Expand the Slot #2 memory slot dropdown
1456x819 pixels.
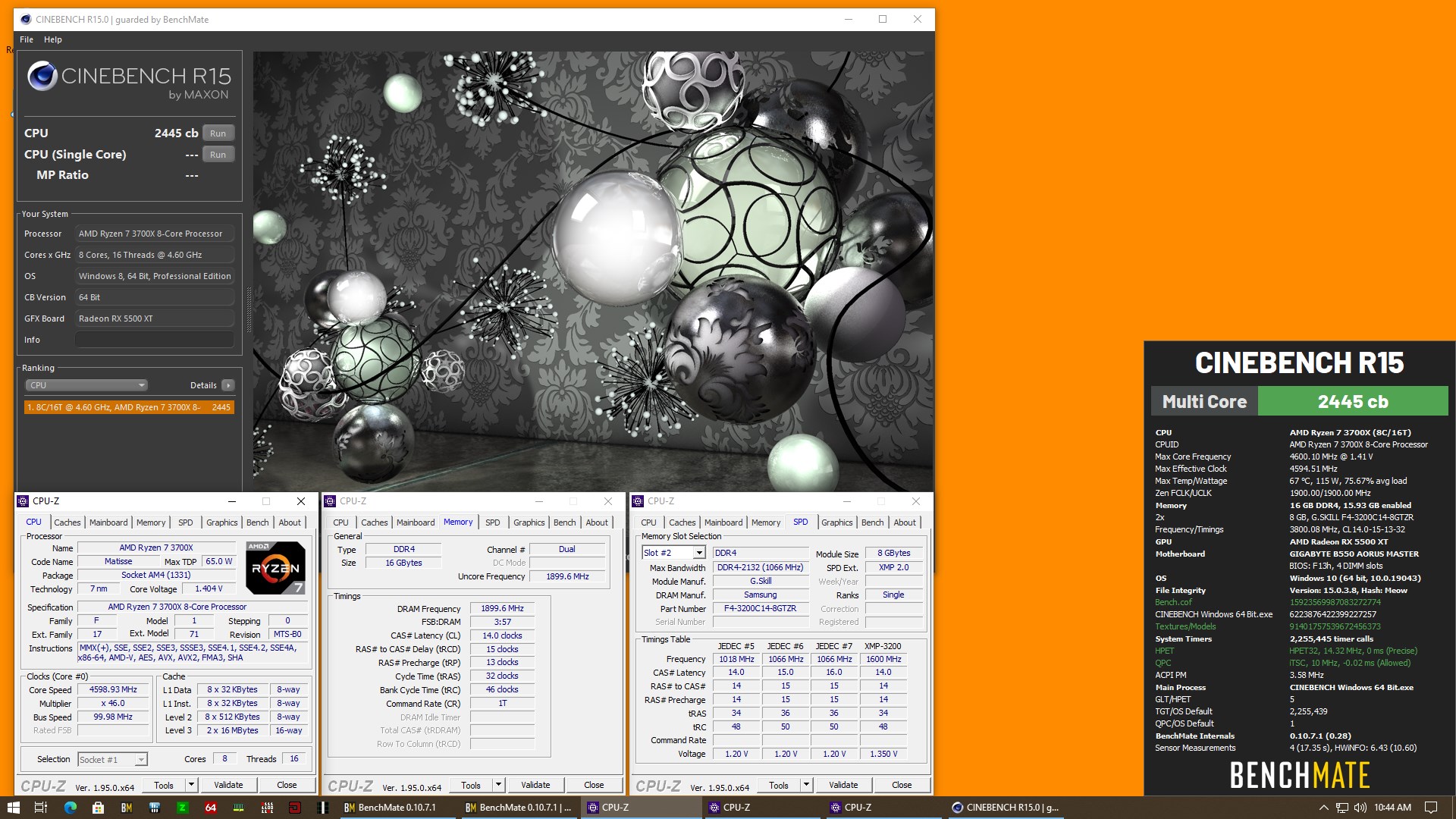[673, 553]
